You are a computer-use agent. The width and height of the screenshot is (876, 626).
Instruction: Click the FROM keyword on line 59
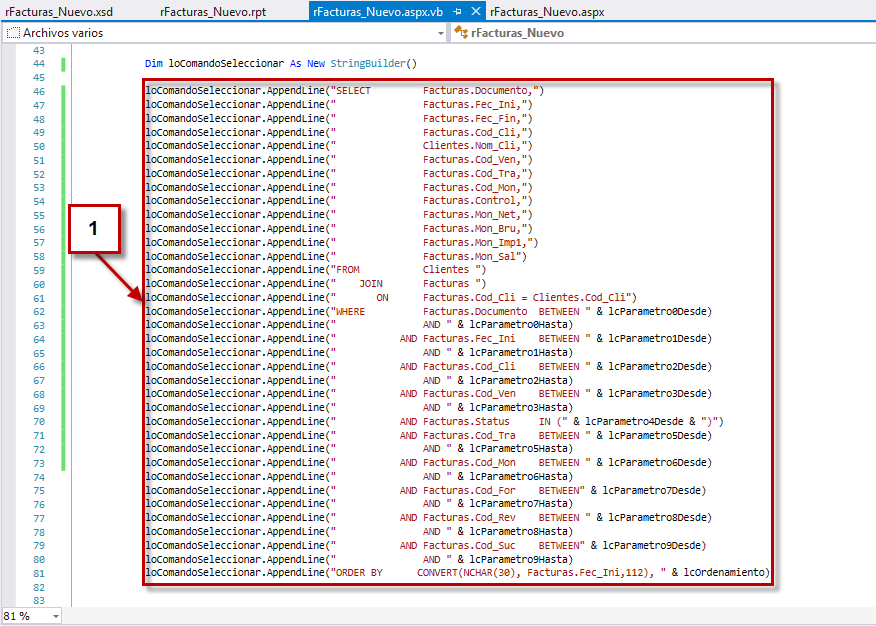(x=346, y=270)
